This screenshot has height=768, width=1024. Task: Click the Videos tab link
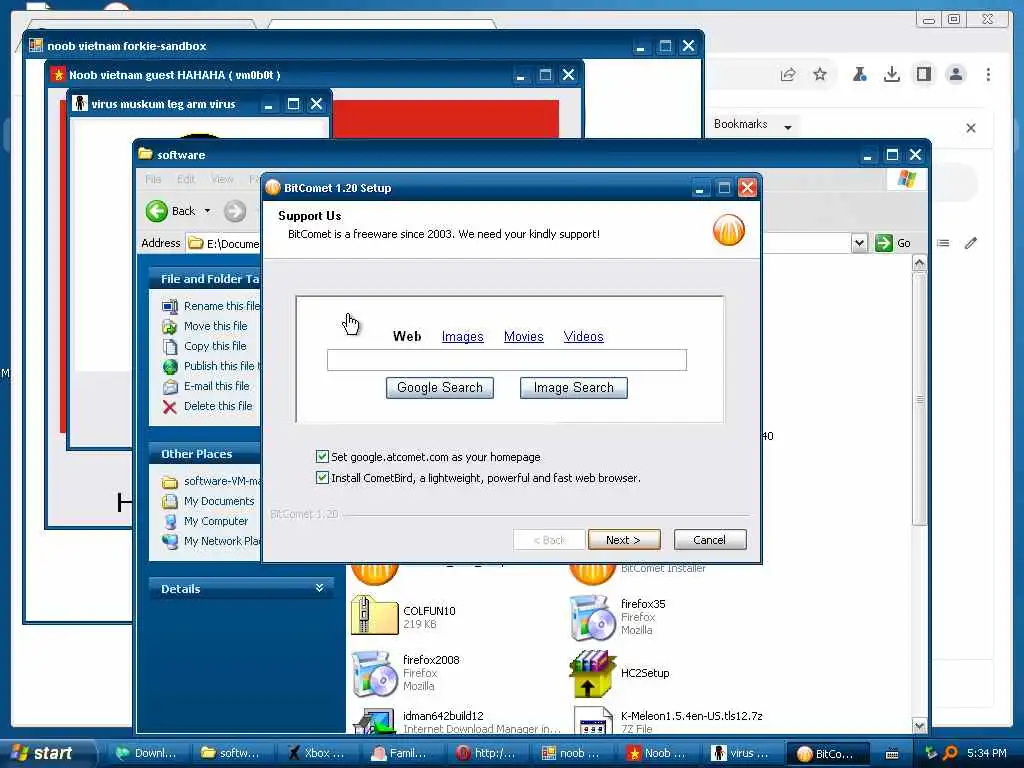click(x=583, y=336)
